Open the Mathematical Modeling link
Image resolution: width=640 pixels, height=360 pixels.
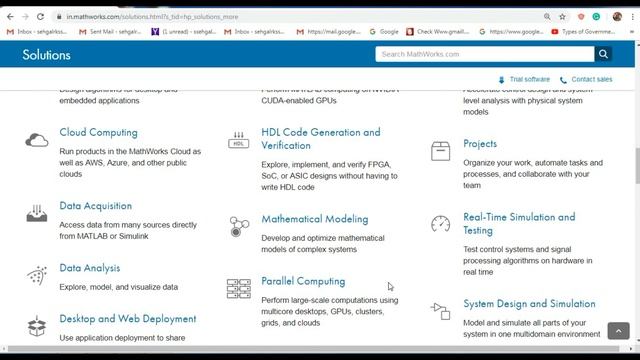(315, 219)
